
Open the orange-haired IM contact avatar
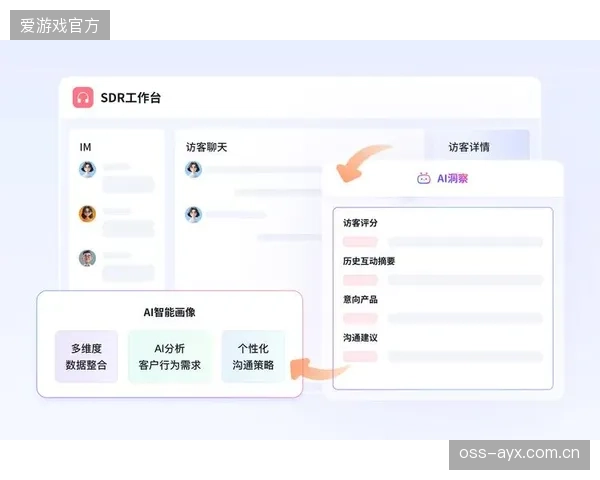[x=87, y=214]
